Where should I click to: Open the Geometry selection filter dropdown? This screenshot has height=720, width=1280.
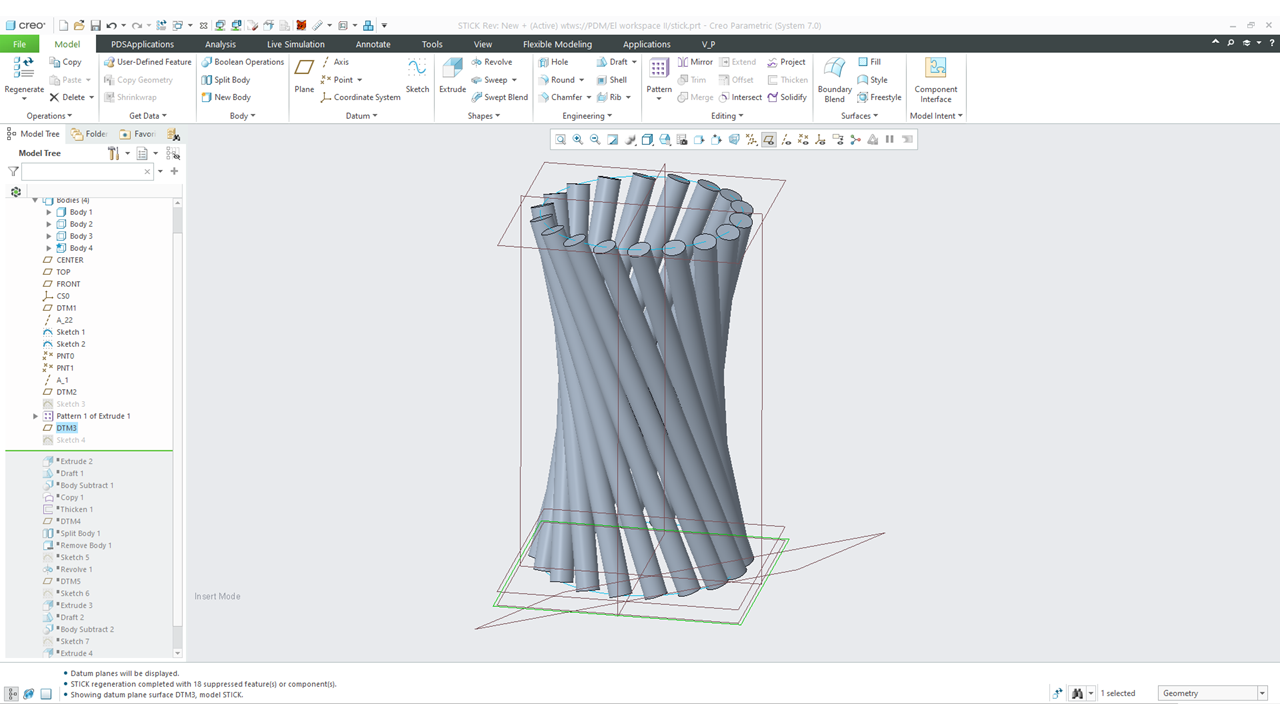point(1262,693)
